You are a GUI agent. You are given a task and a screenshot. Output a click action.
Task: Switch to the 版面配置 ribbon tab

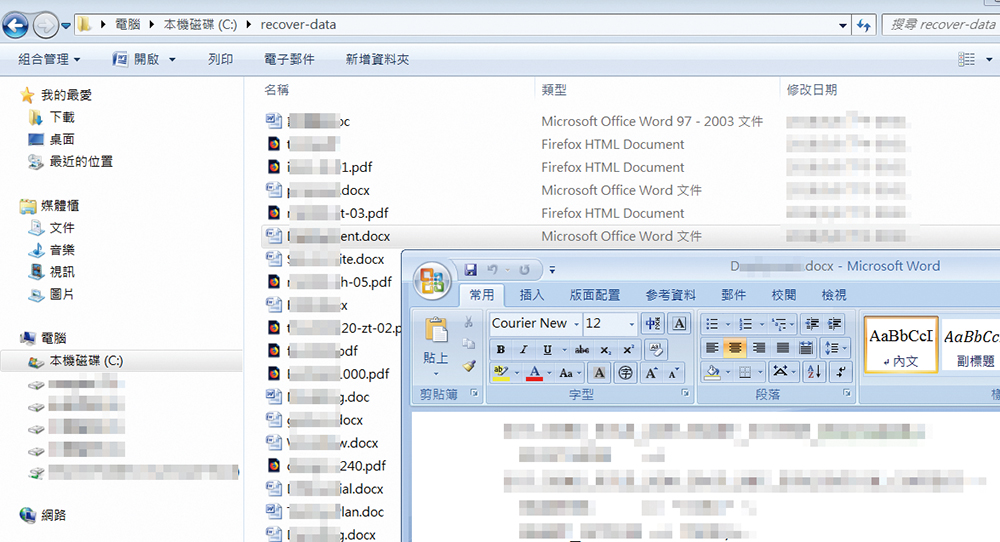point(594,295)
